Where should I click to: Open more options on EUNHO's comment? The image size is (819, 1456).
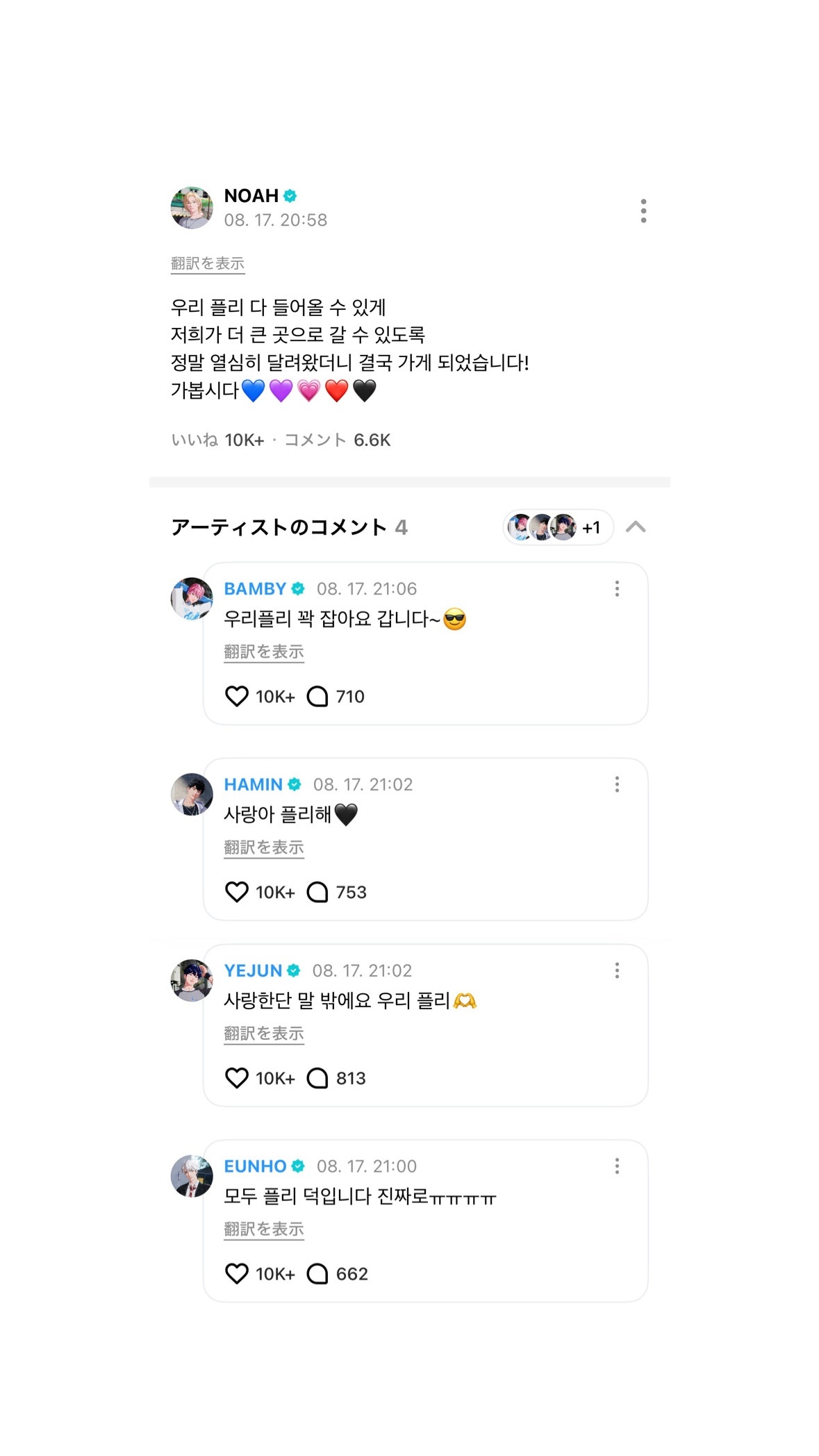click(617, 1166)
